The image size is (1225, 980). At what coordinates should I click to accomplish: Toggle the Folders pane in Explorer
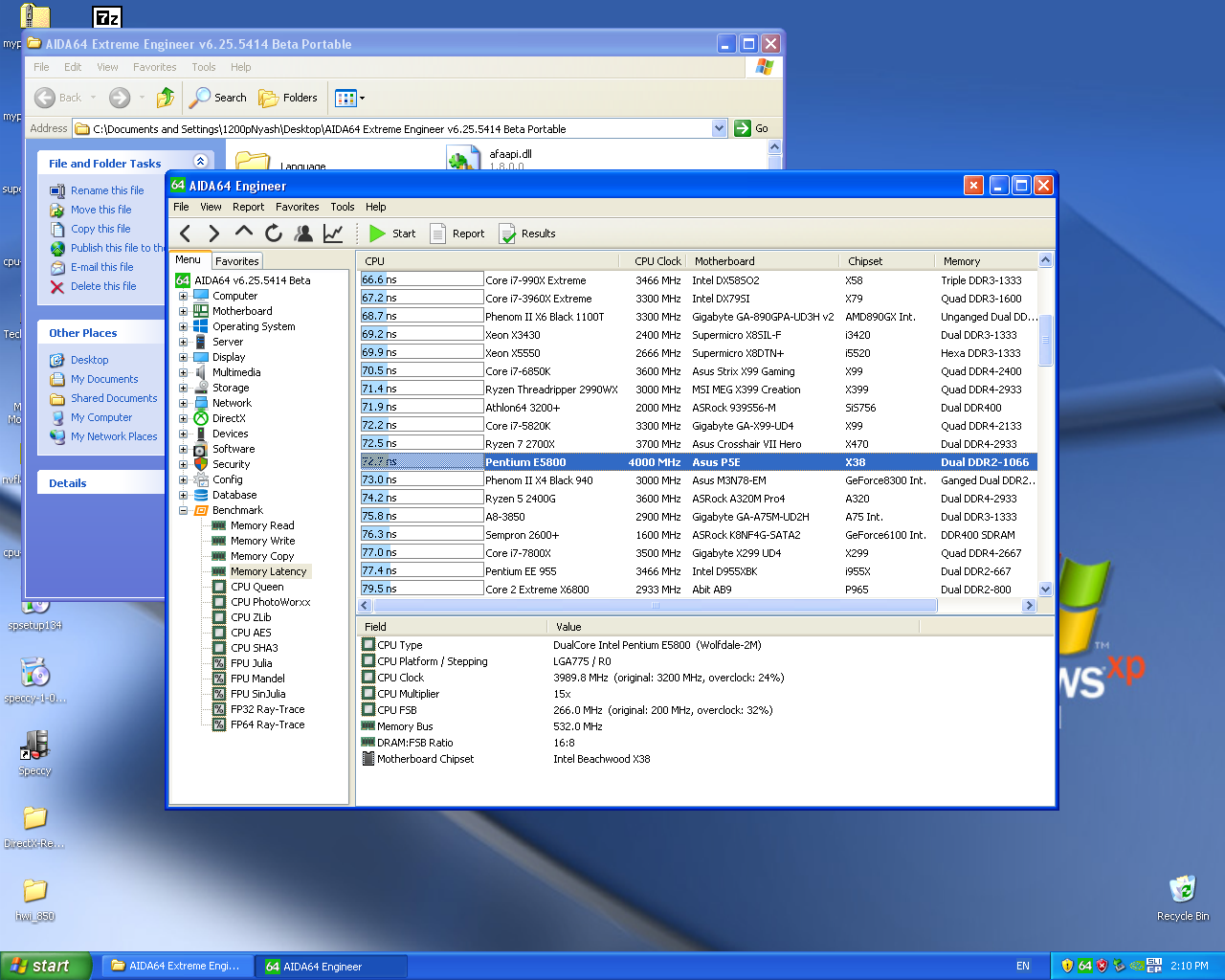click(288, 98)
